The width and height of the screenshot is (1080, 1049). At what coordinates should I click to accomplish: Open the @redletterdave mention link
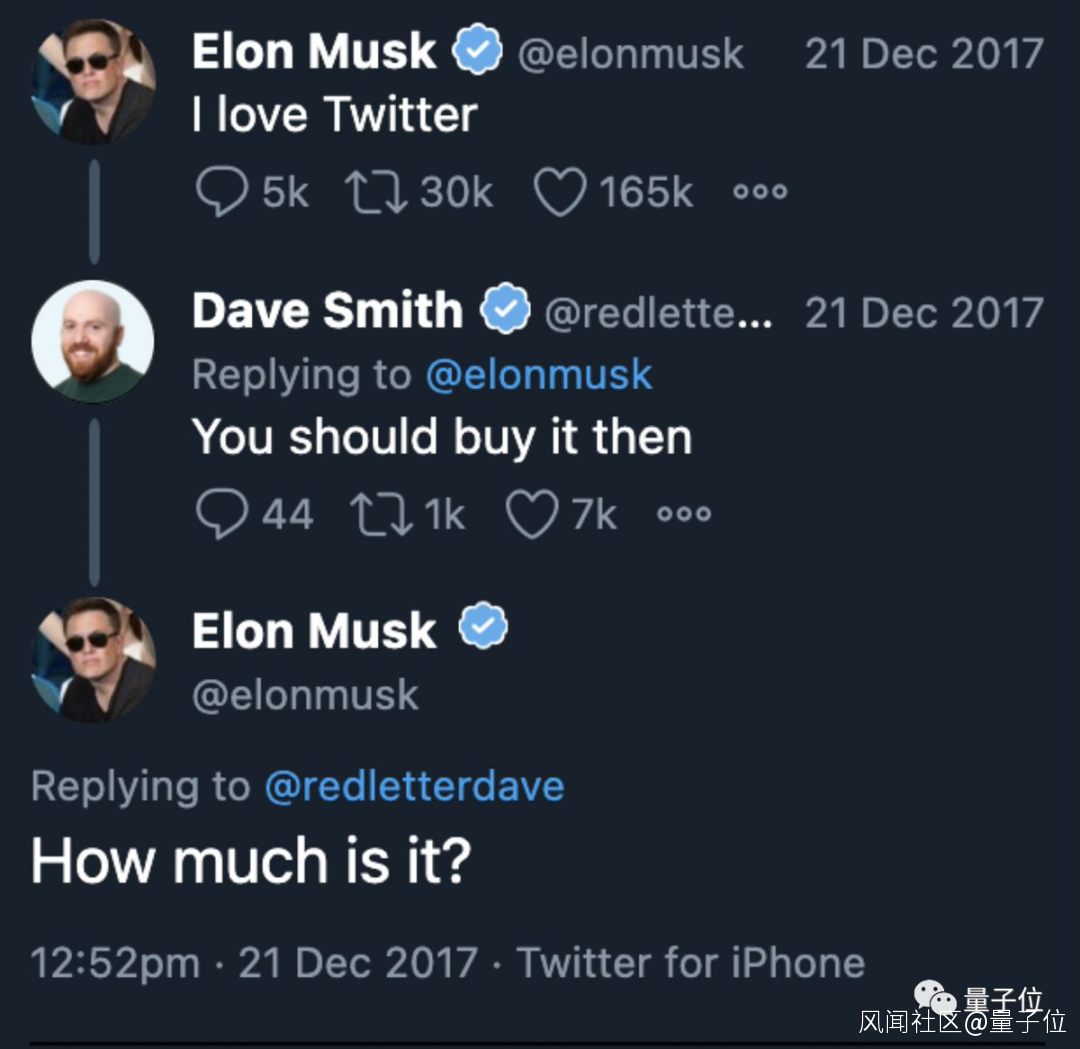pos(414,786)
